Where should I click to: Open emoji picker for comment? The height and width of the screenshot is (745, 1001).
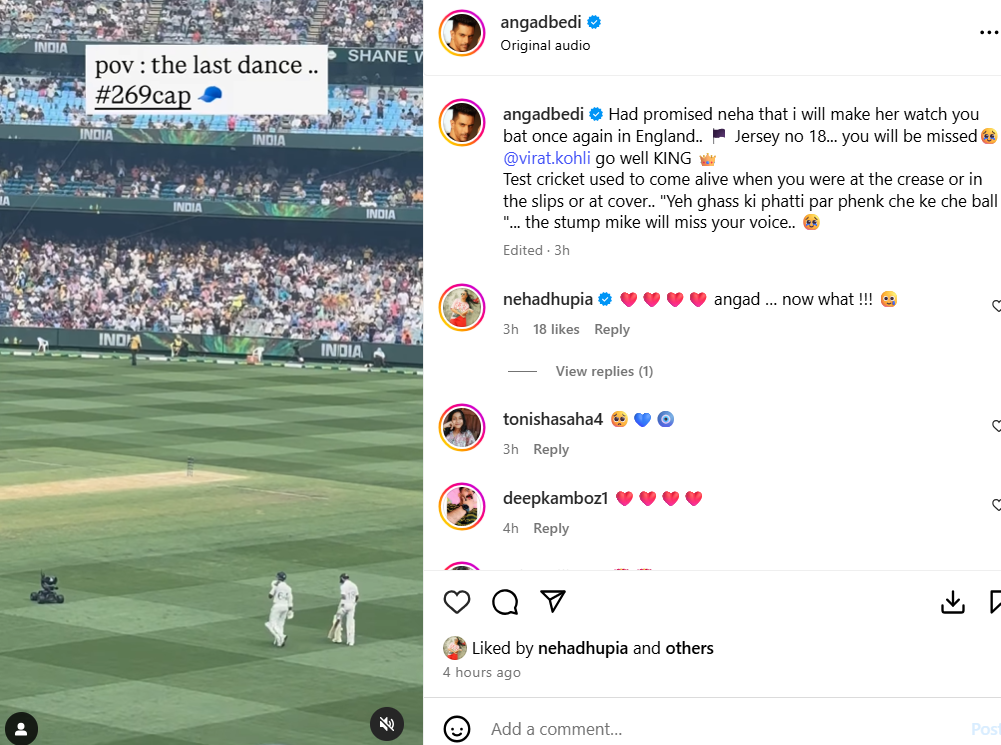pyautogui.click(x=457, y=729)
